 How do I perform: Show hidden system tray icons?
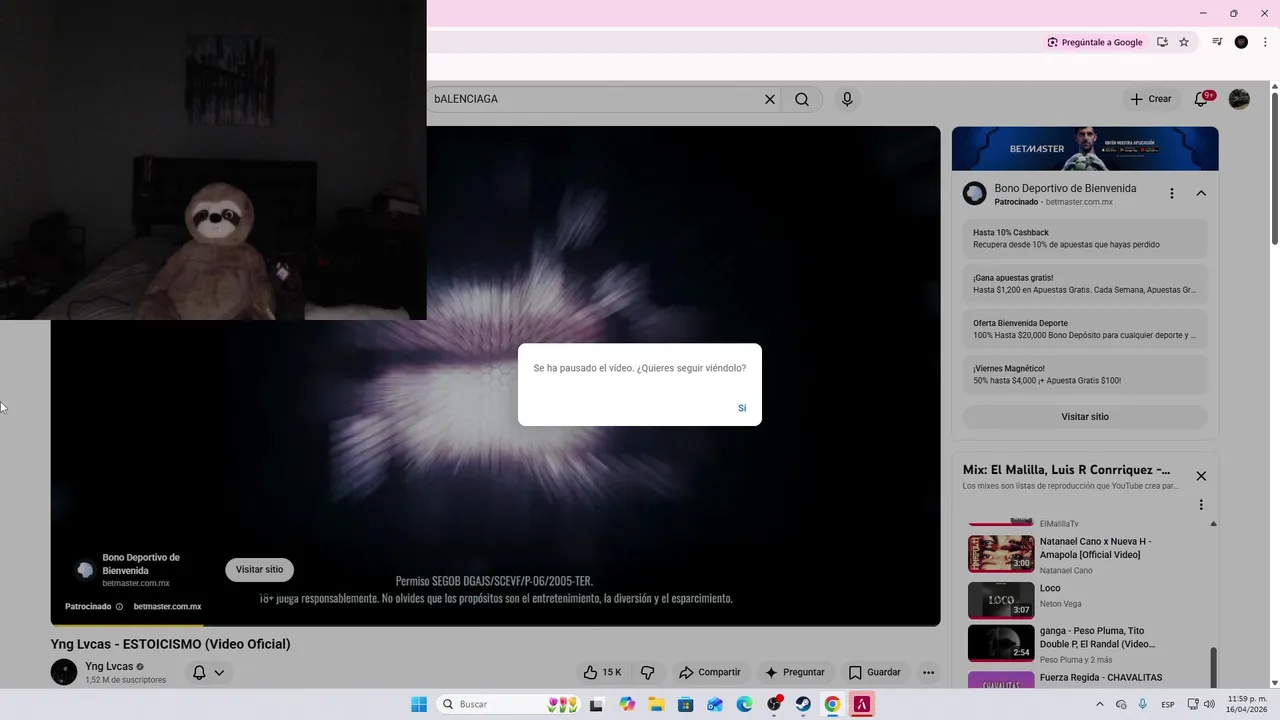[1100, 704]
